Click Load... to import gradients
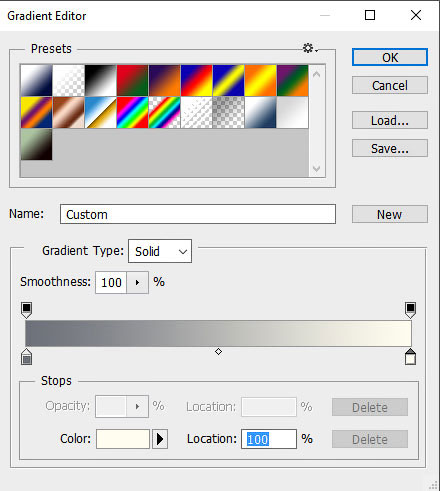The height and width of the screenshot is (491, 440). pyautogui.click(x=390, y=120)
